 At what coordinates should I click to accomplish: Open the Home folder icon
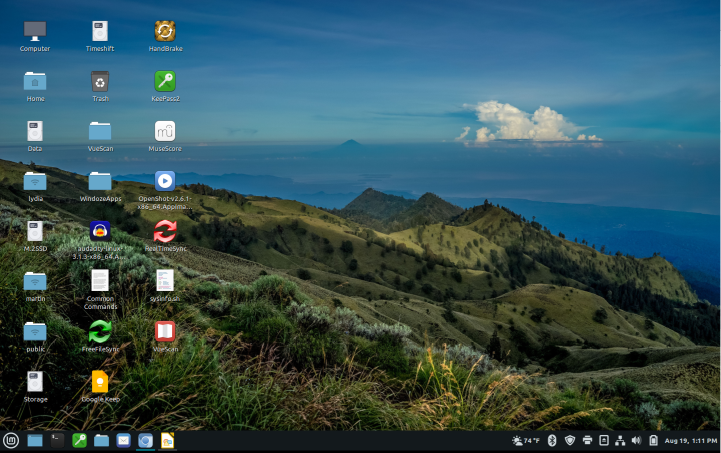[x=35, y=81]
